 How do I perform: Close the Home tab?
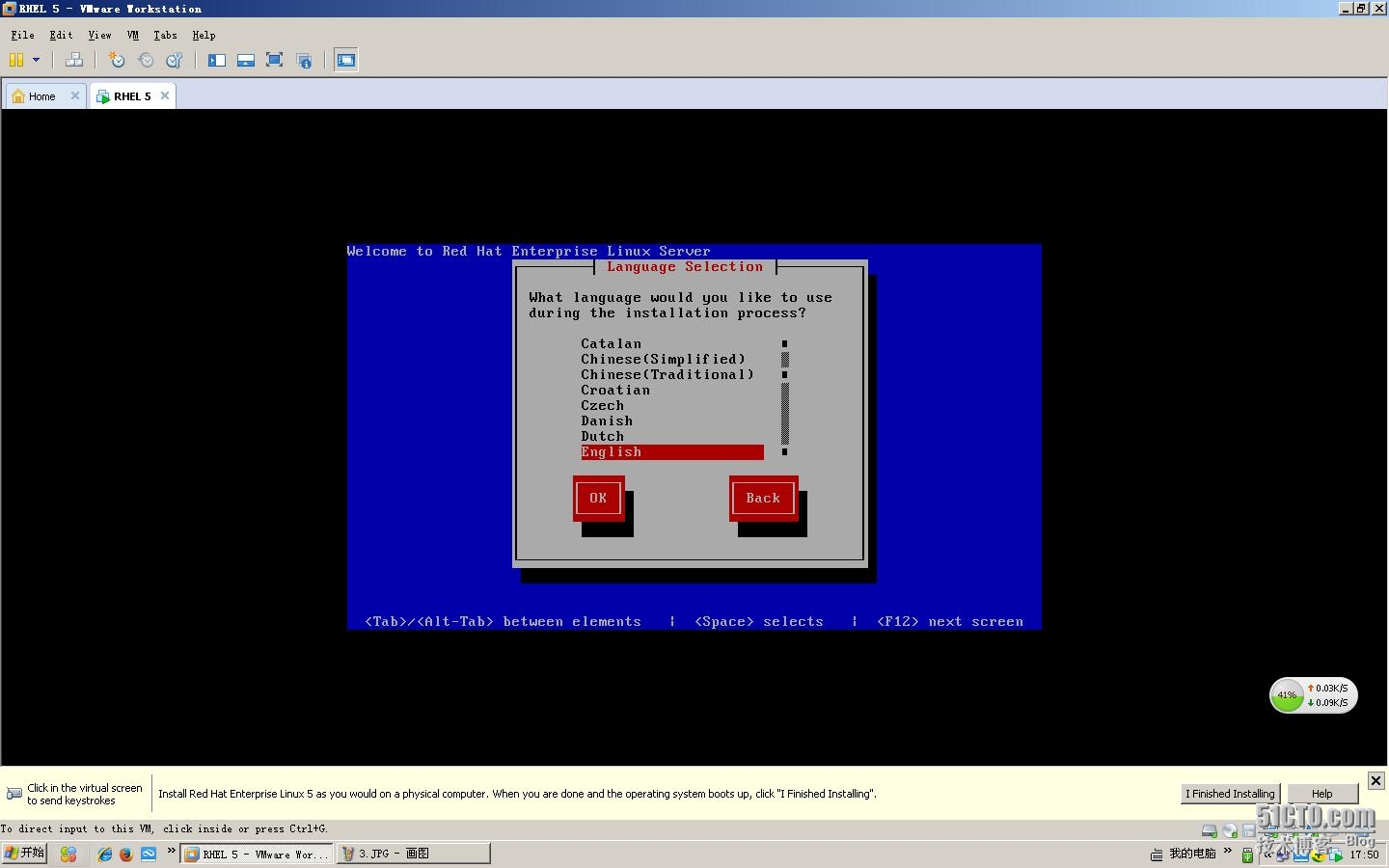pyautogui.click(x=75, y=95)
